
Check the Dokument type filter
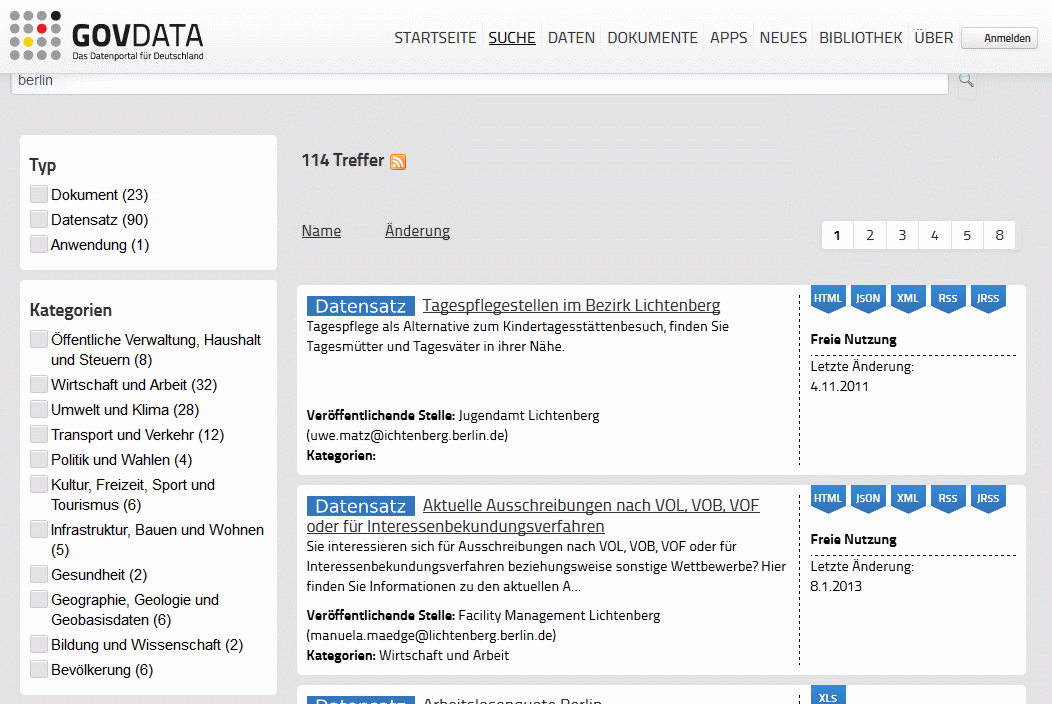click(39, 194)
